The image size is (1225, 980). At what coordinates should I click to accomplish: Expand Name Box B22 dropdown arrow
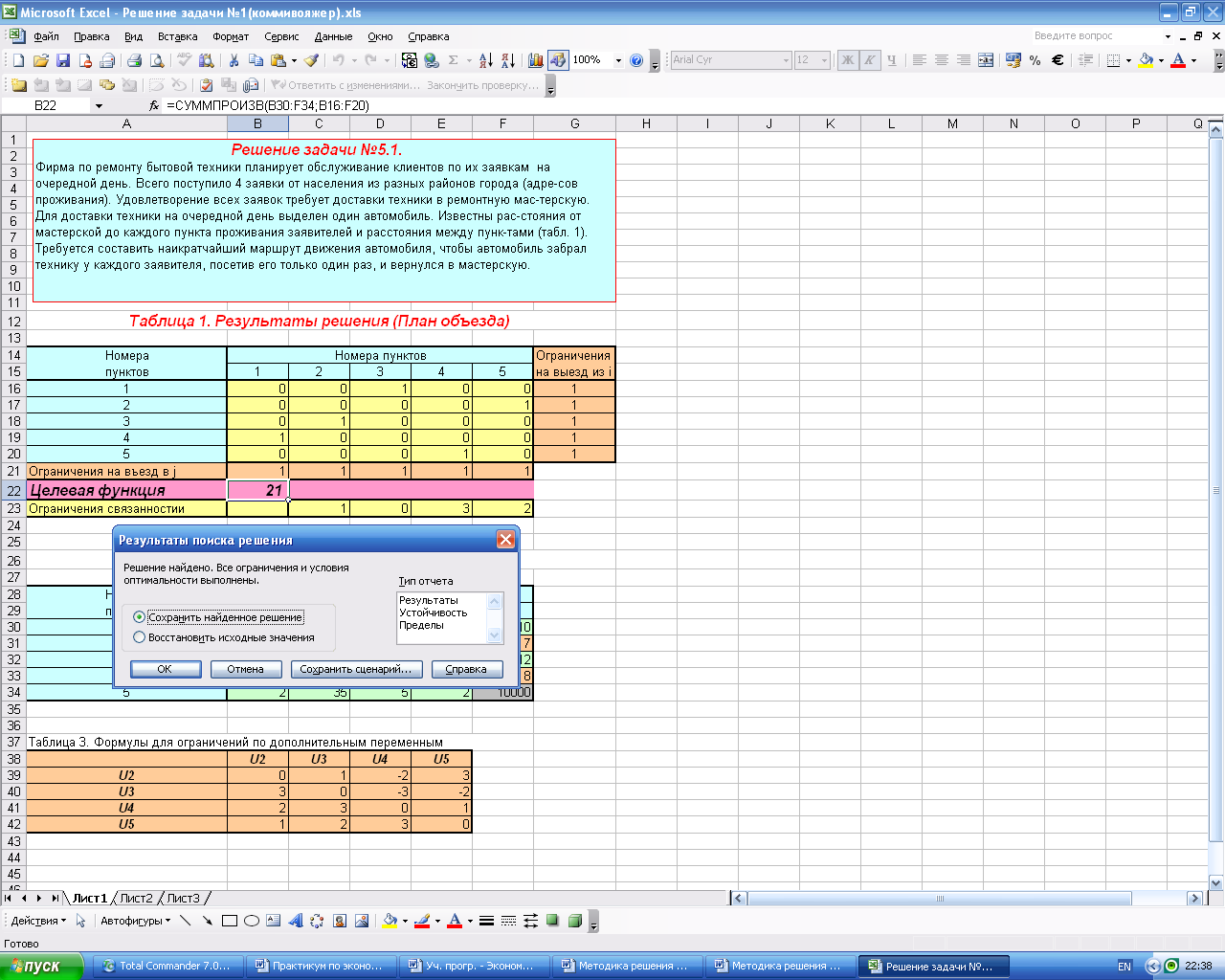coord(99,105)
